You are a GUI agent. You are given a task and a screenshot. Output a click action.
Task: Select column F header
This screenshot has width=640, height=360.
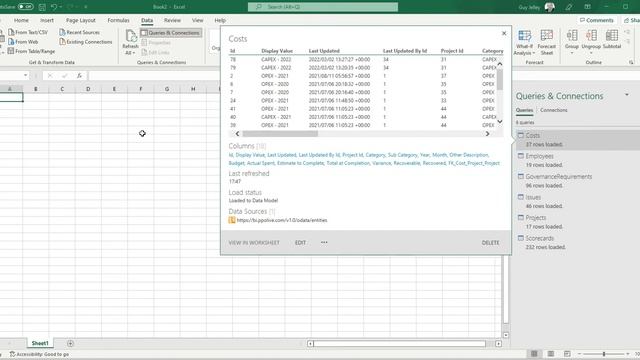pos(140,89)
